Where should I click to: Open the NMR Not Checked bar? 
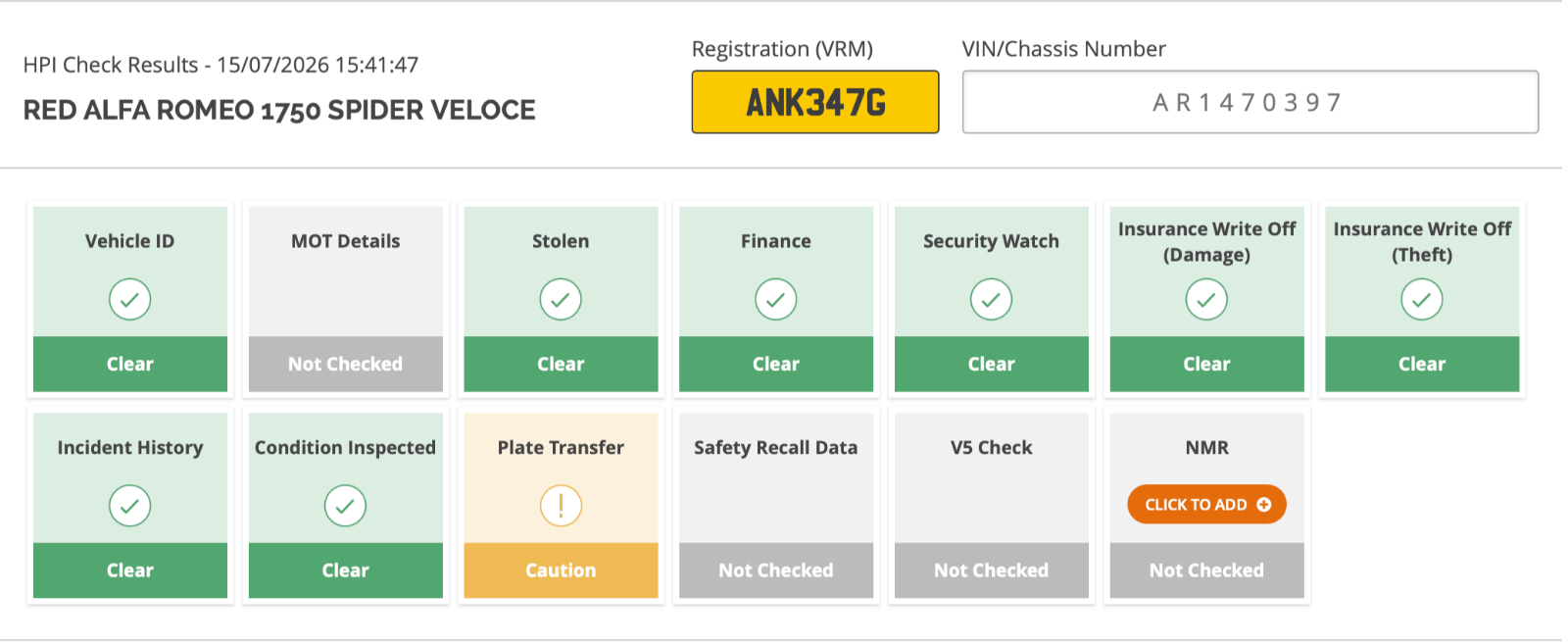click(1206, 570)
